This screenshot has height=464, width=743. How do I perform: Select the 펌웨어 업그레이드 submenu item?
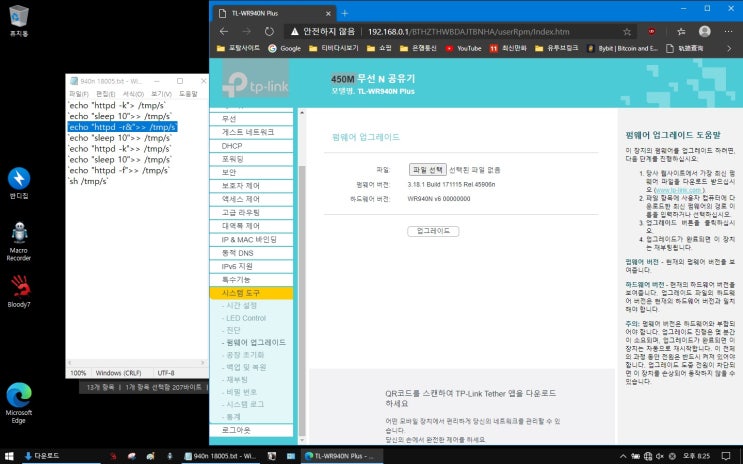pos(256,343)
